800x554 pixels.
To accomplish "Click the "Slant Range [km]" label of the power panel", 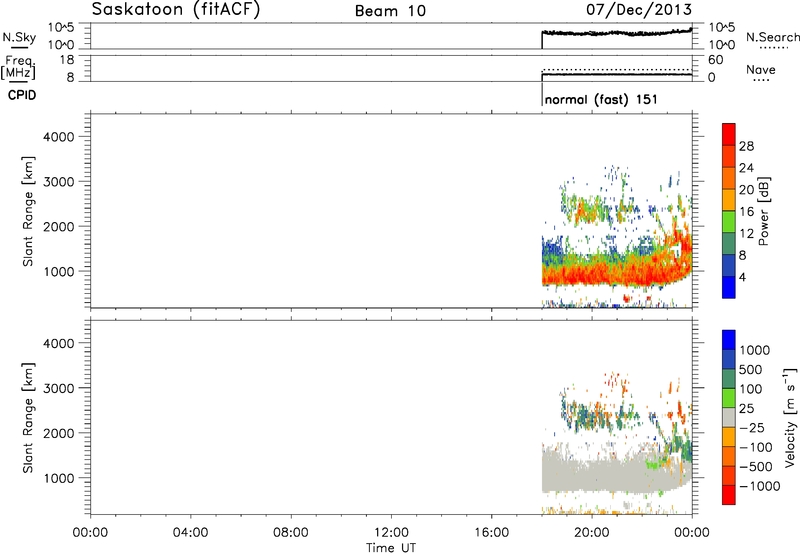I will 28,211.
